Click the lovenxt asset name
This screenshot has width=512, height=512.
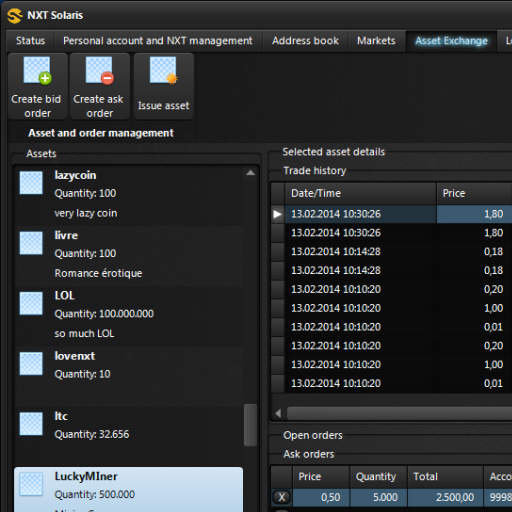[75, 356]
